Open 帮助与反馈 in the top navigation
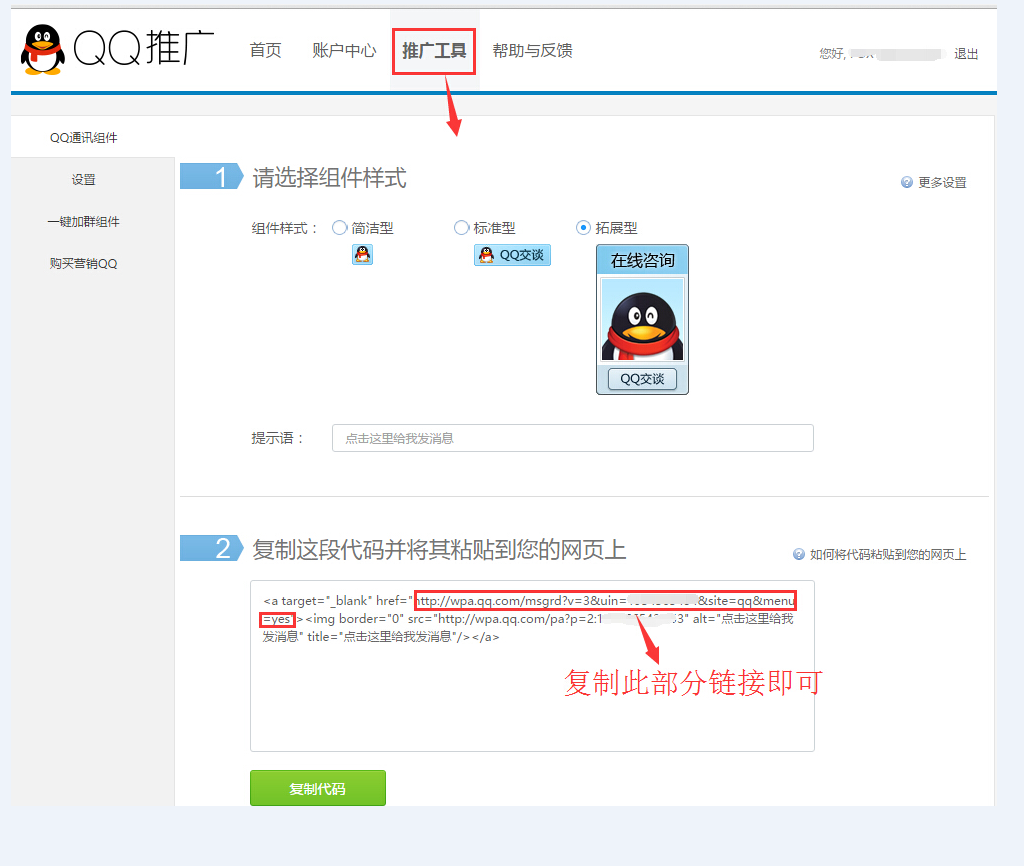 pyautogui.click(x=532, y=50)
